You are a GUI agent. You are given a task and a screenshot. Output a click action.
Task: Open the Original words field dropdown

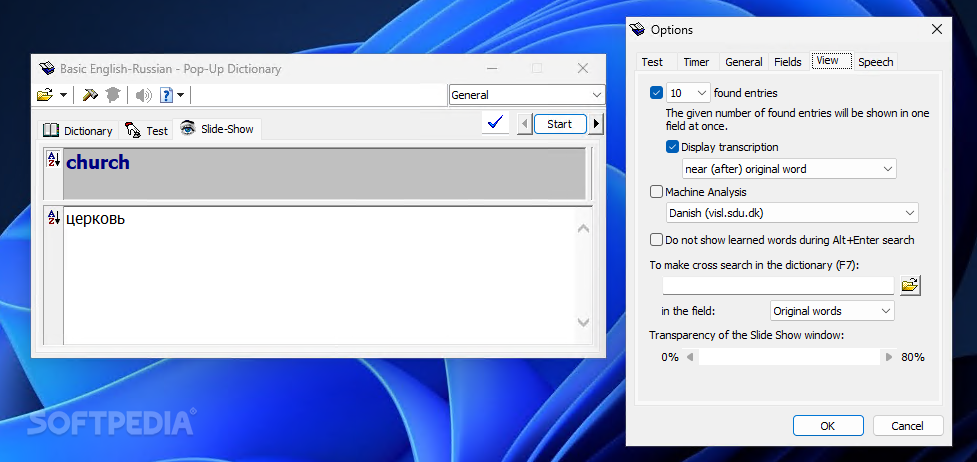[832, 310]
